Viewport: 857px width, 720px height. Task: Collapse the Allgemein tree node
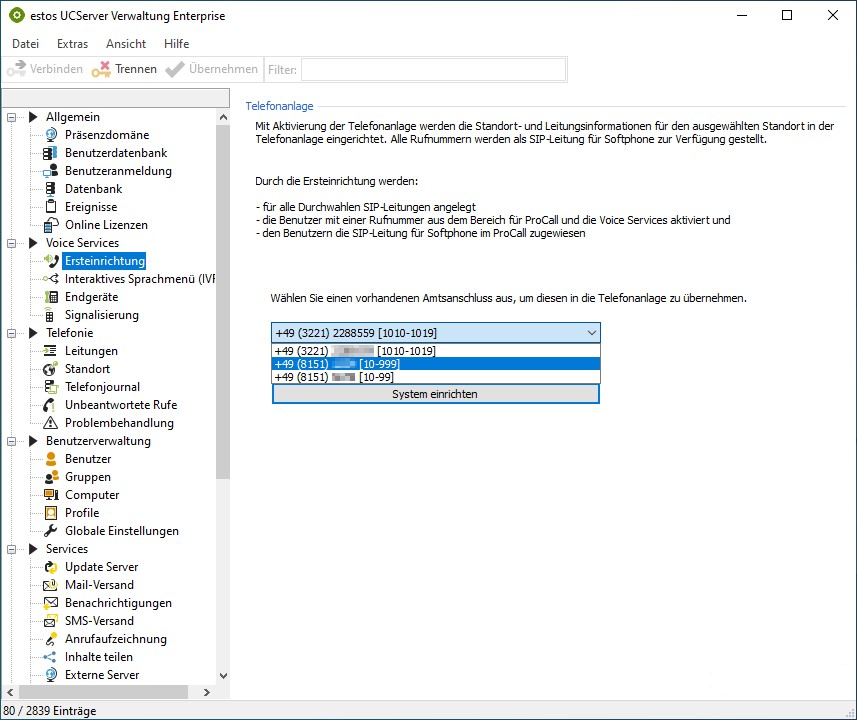click(x=13, y=117)
